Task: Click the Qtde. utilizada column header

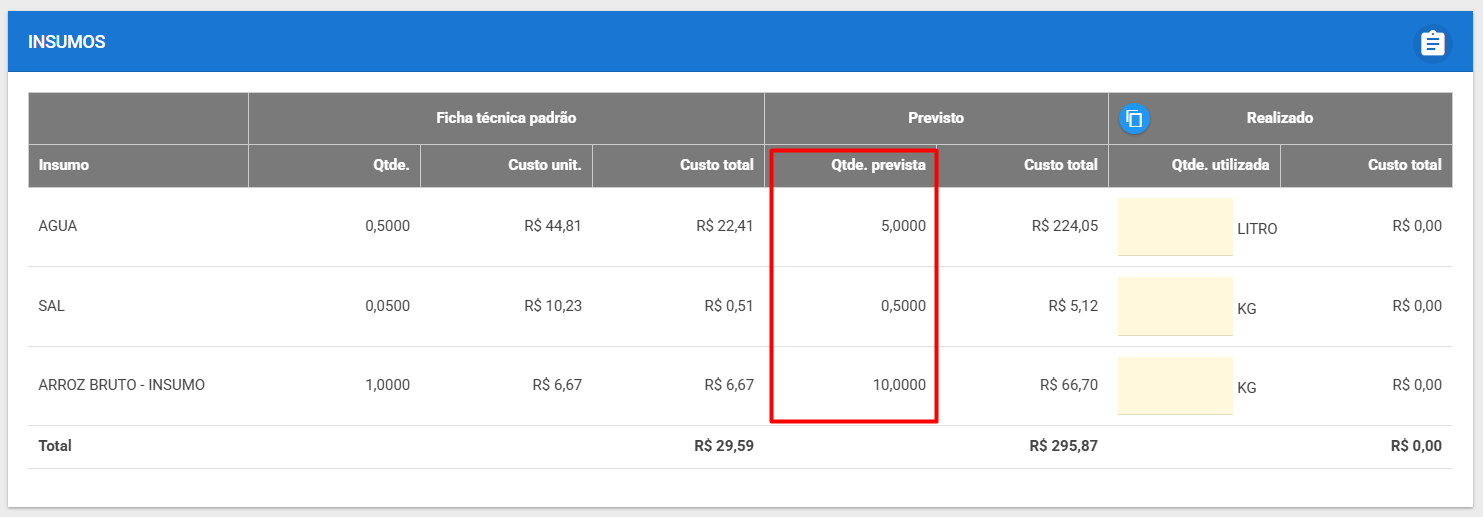Action: [x=1221, y=165]
